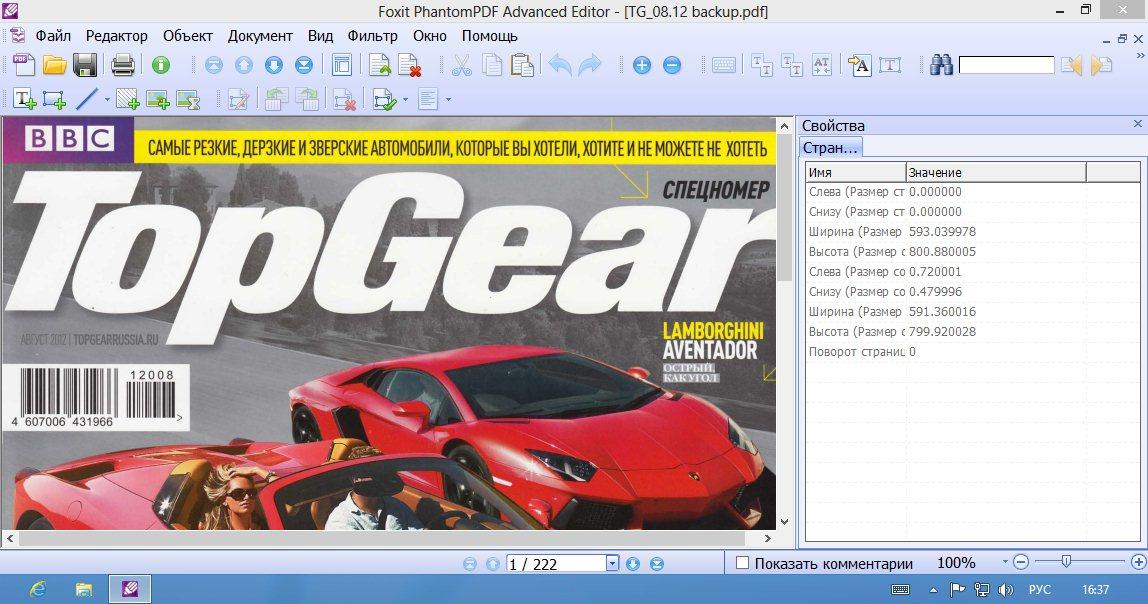Open the Фильтр menu
Viewport: 1148px width, 604px height.
click(x=373, y=36)
